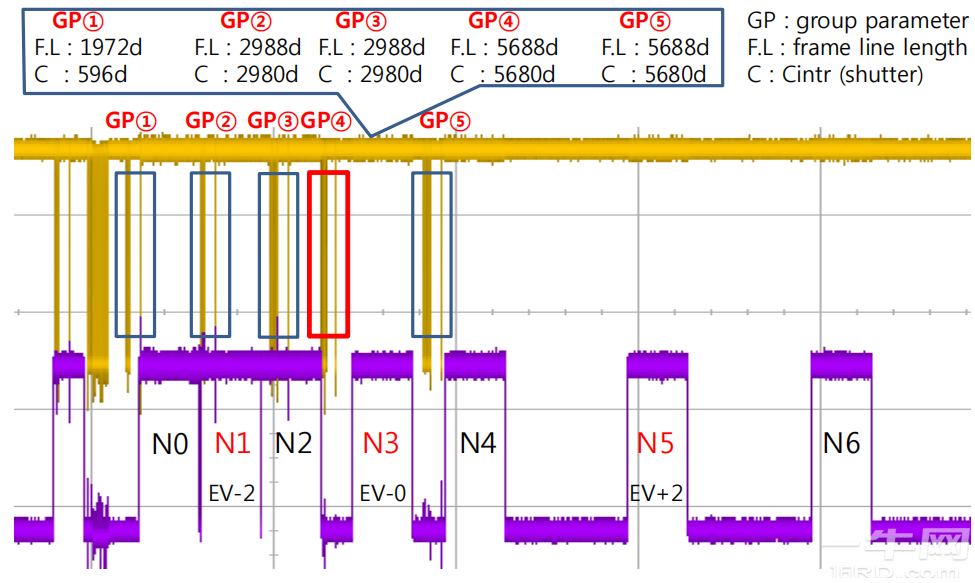Click the legend line 'GP : group parameter'
975x583 pixels.
857,21
